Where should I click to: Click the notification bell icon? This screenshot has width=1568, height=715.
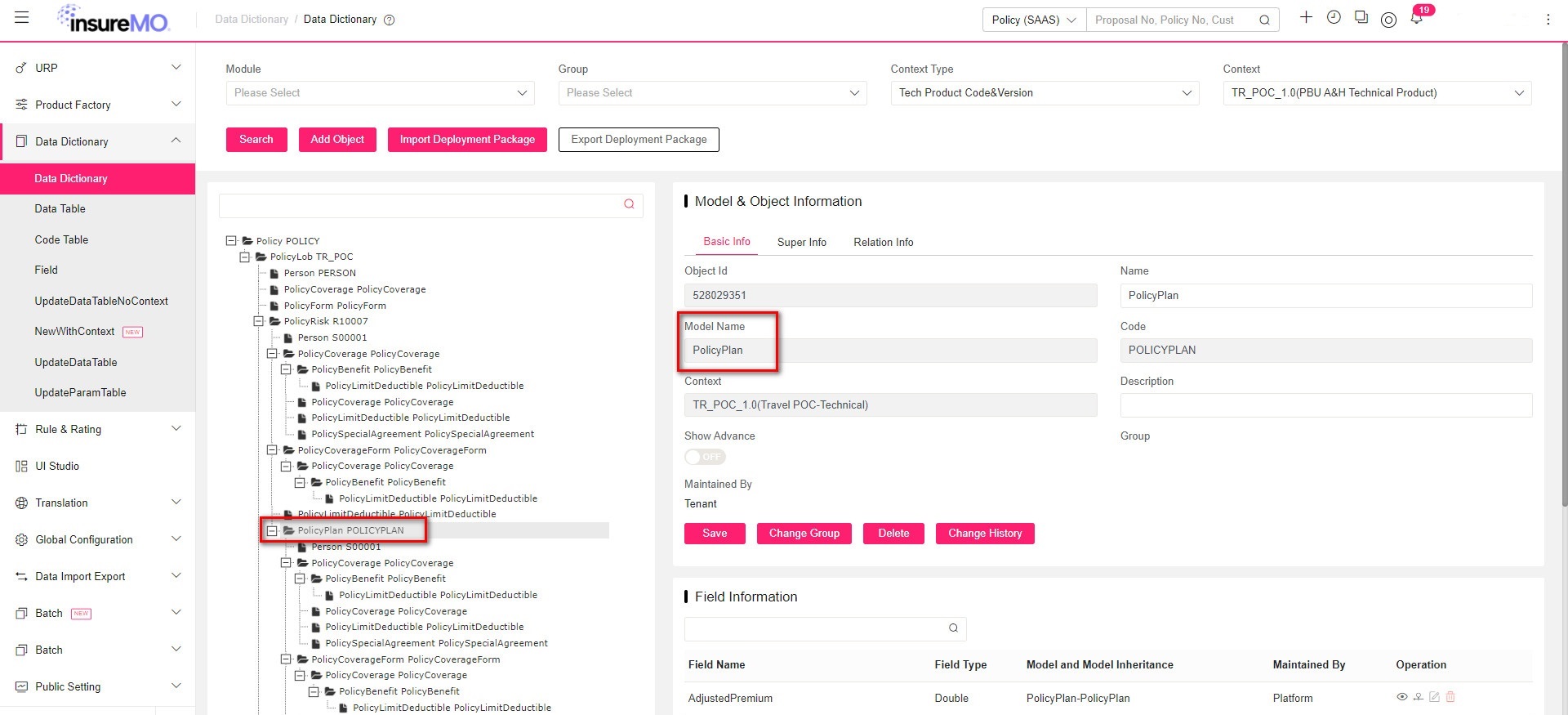[x=1417, y=19]
